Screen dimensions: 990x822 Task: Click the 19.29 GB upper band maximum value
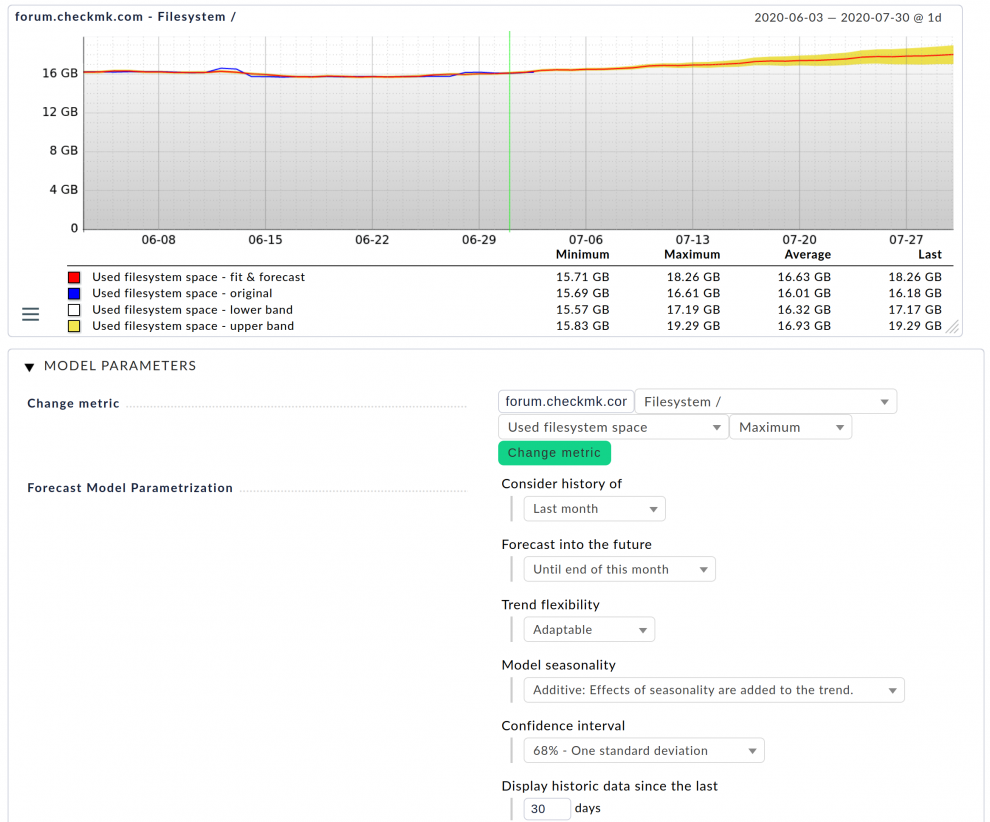coord(693,326)
